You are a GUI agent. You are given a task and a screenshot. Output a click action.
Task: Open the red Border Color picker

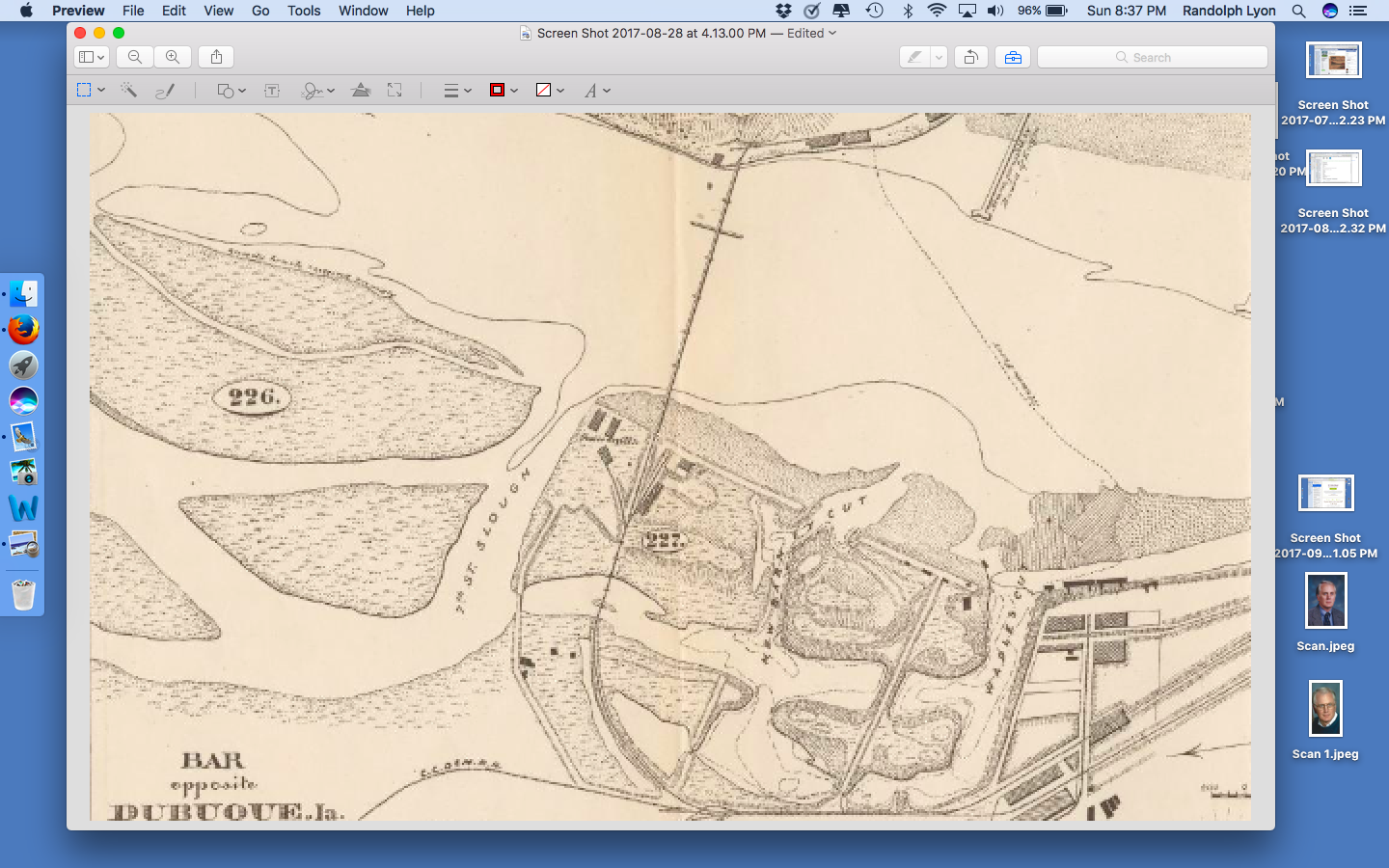click(504, 90)
